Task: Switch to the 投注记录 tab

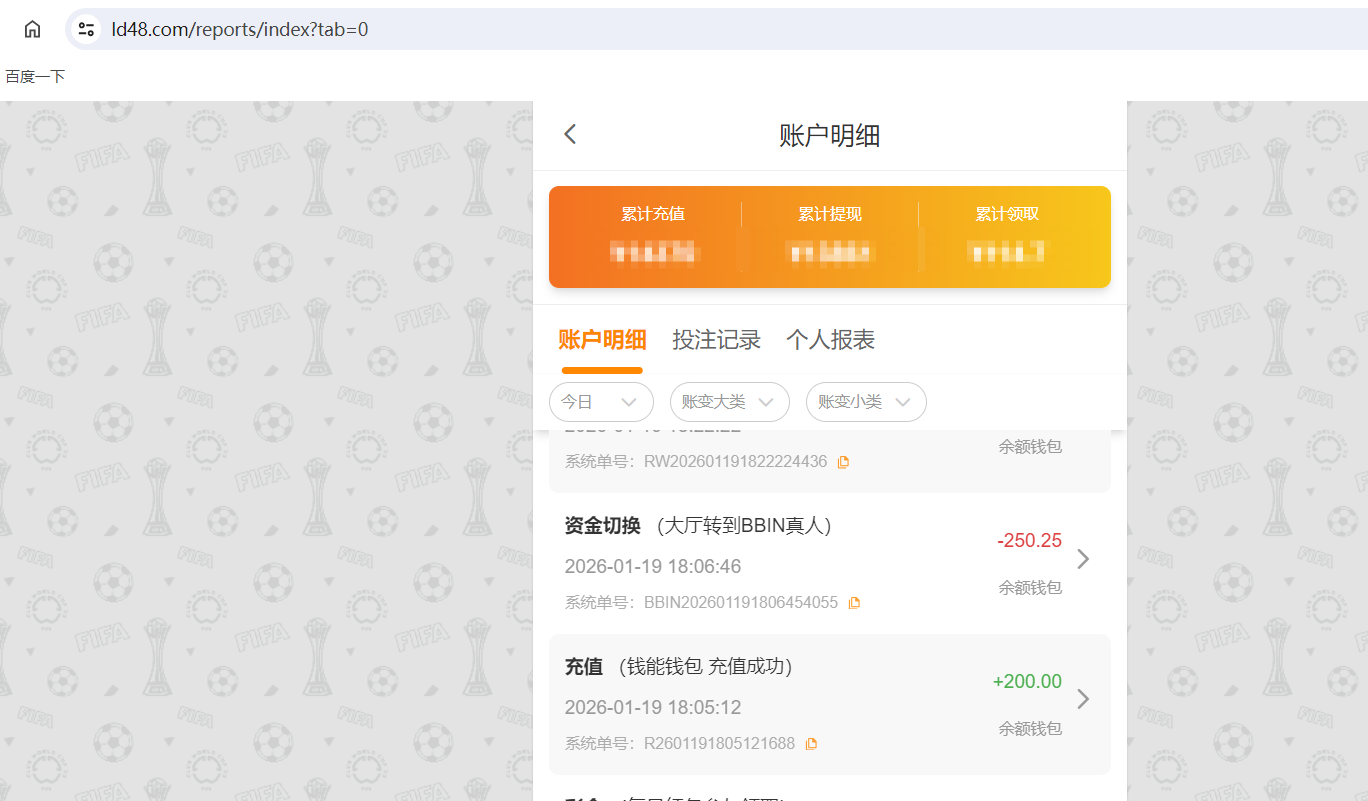Action: click(716, 340)
